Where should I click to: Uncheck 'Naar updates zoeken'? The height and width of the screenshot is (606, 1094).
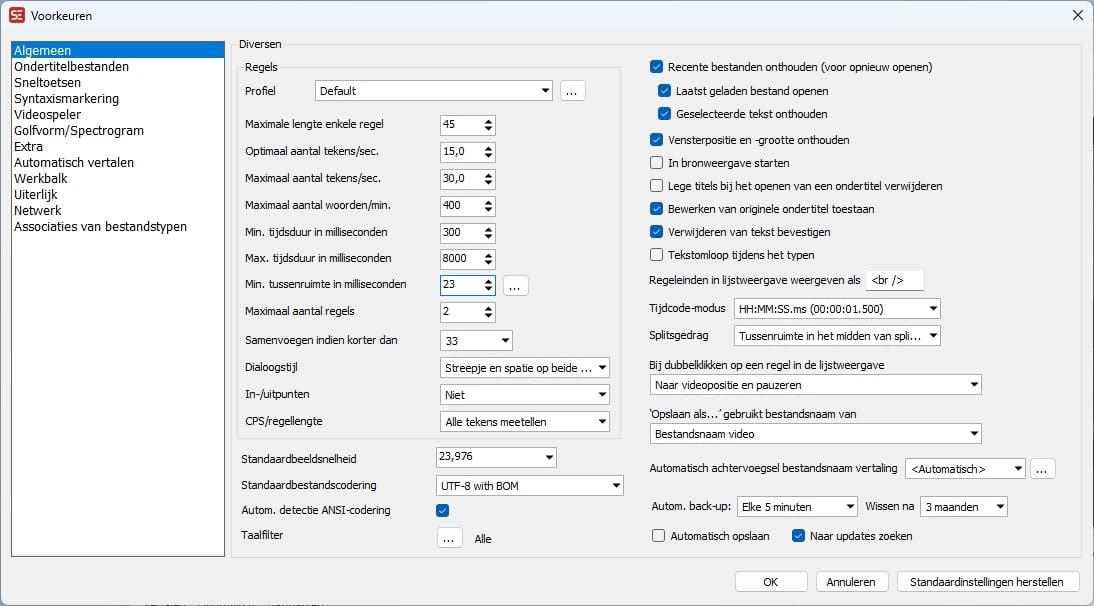tap(798, 536)
